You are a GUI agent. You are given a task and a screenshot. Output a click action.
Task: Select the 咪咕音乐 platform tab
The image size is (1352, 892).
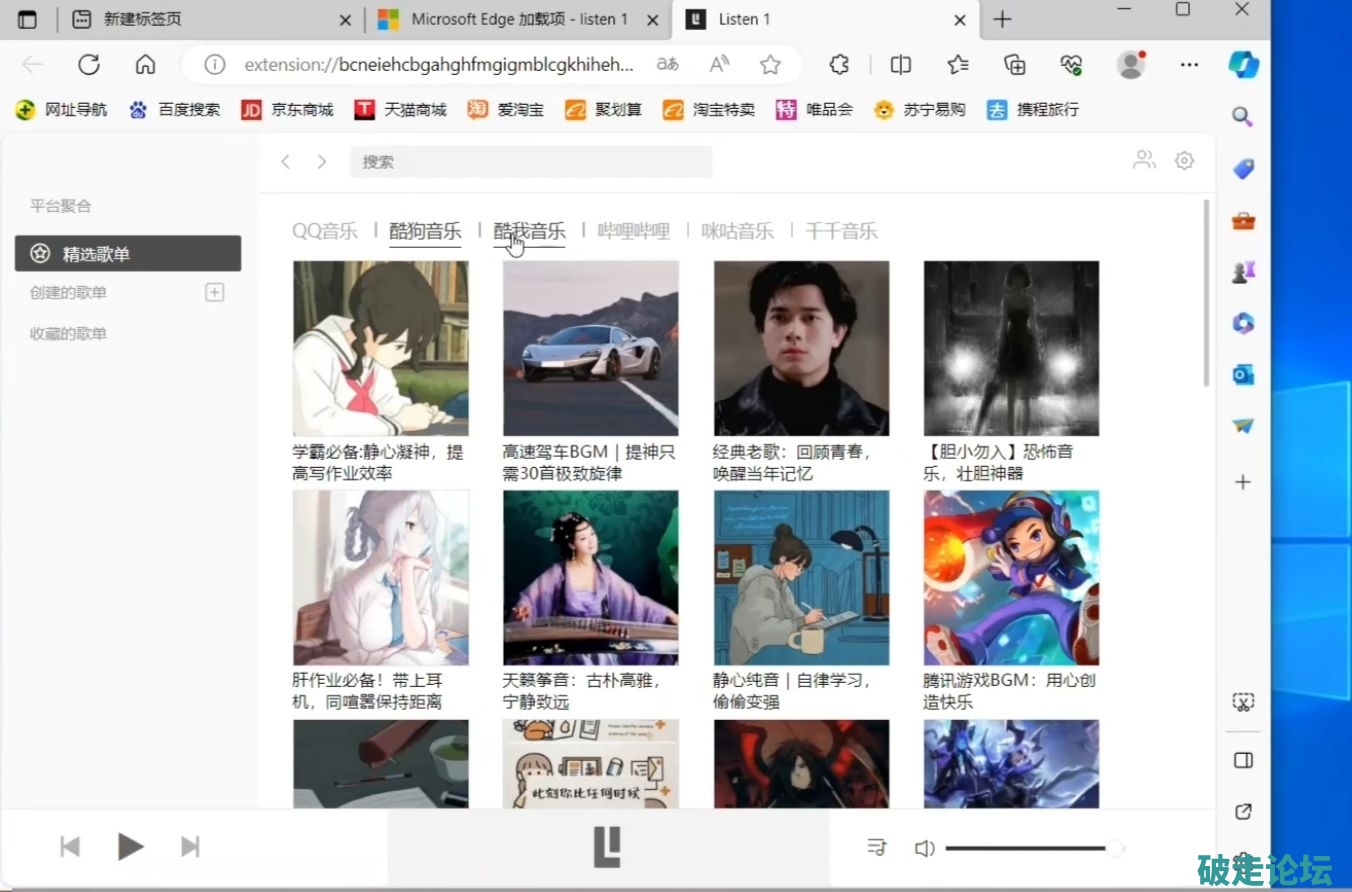pos(737,231)
